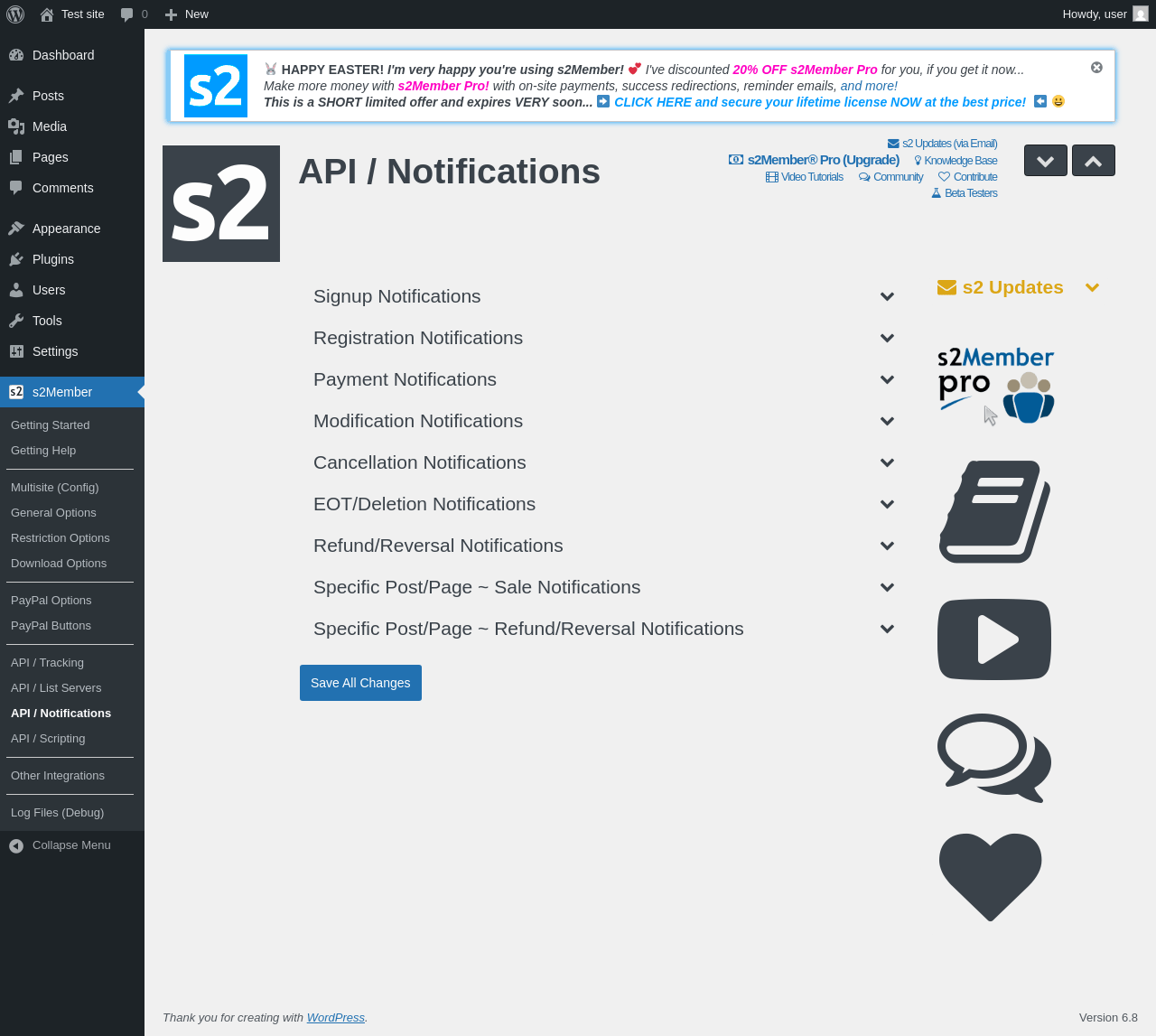Screen dimensions: 1156x1036
Task: Open API / List Servers submenu
Action: point(72,688)
